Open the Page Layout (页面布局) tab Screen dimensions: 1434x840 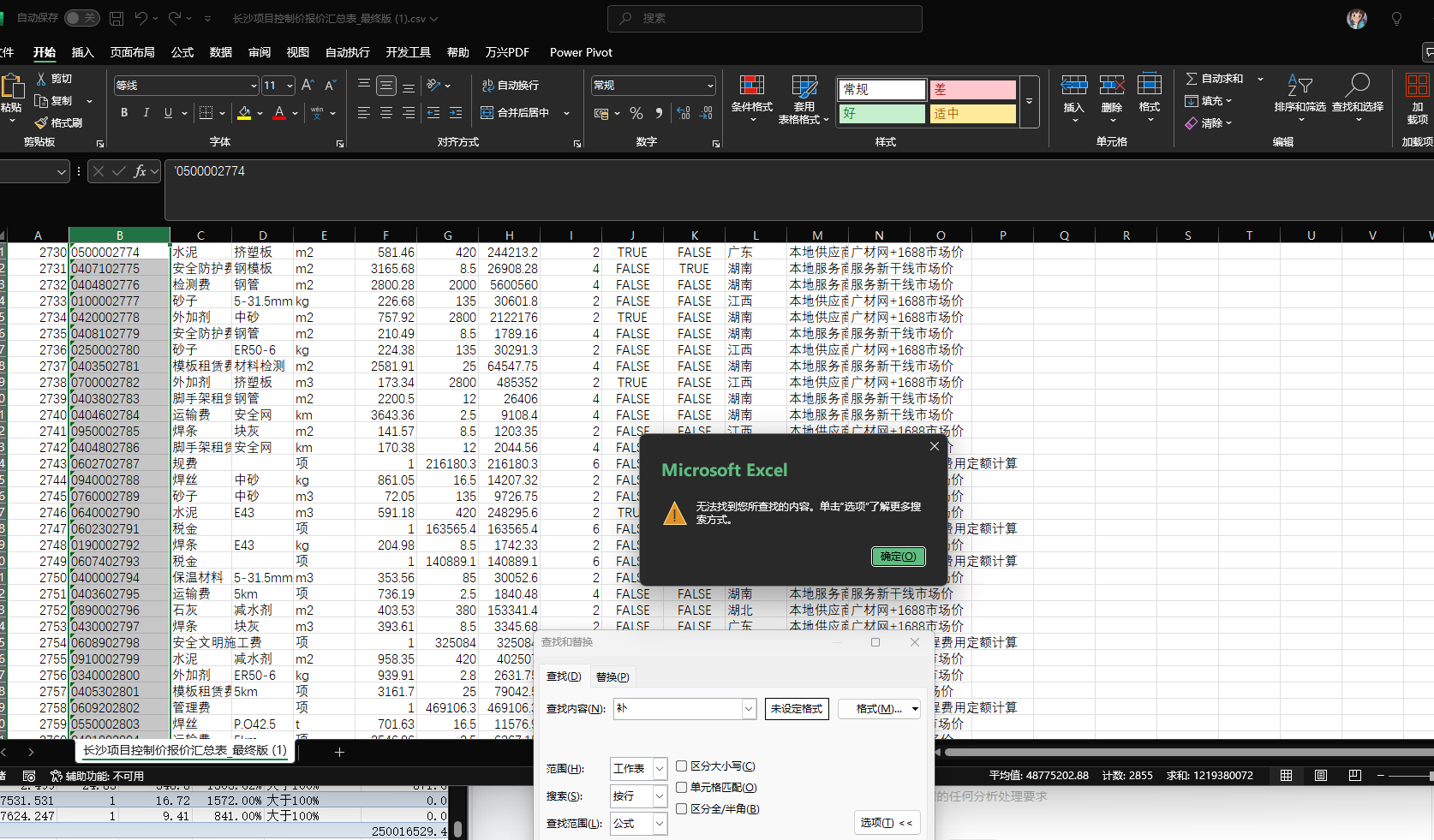[133, 52]
